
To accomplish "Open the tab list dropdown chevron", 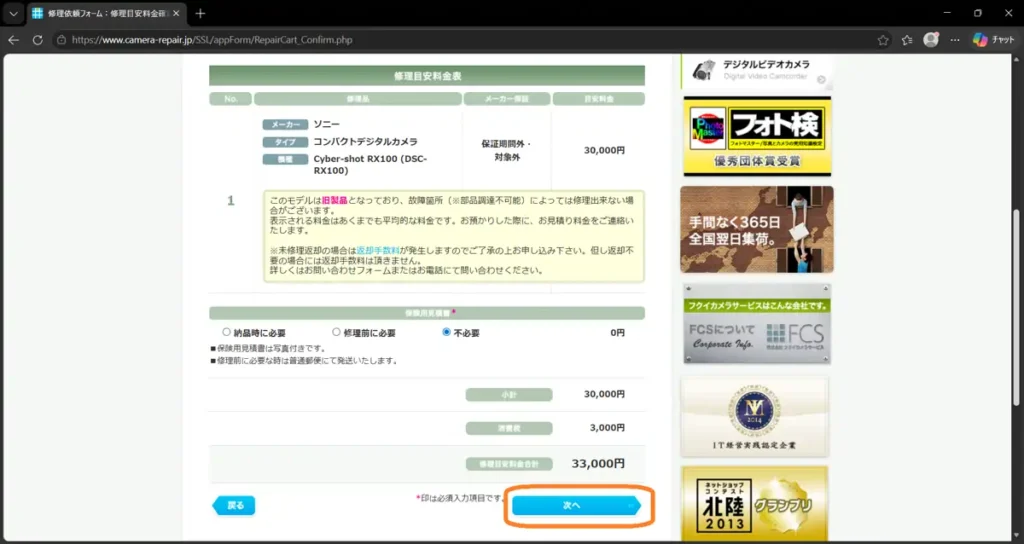I will tap(13, 13).
